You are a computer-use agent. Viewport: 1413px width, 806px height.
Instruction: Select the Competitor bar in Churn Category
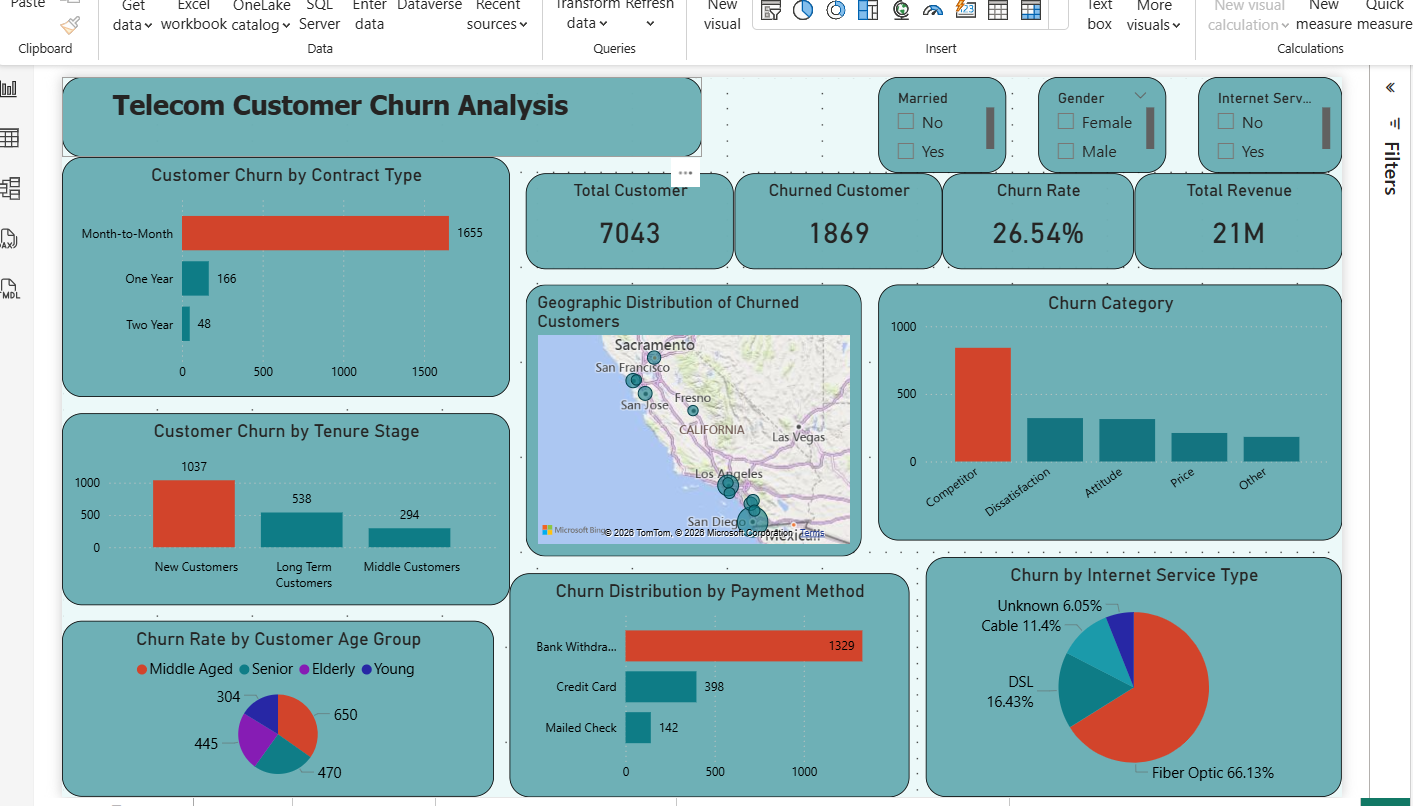coord(982,404)
